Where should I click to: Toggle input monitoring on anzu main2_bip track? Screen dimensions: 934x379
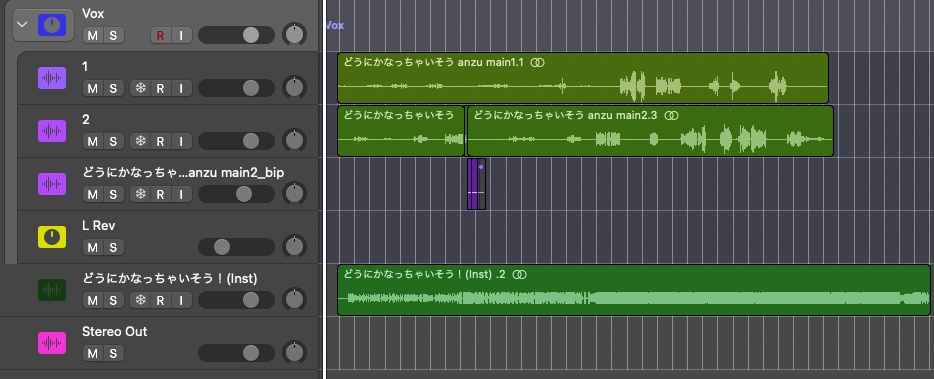[x=181, y=194]
